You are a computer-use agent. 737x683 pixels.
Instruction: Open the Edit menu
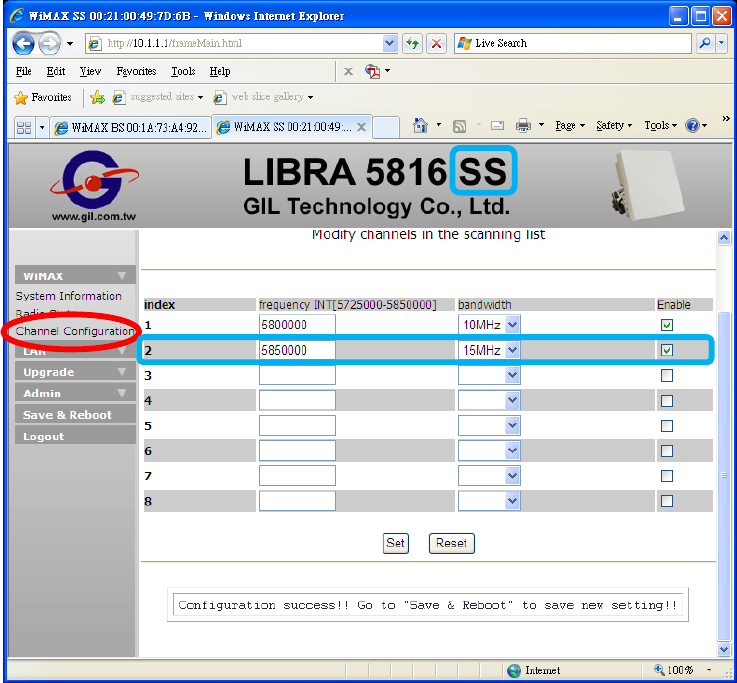coord(55,71)
